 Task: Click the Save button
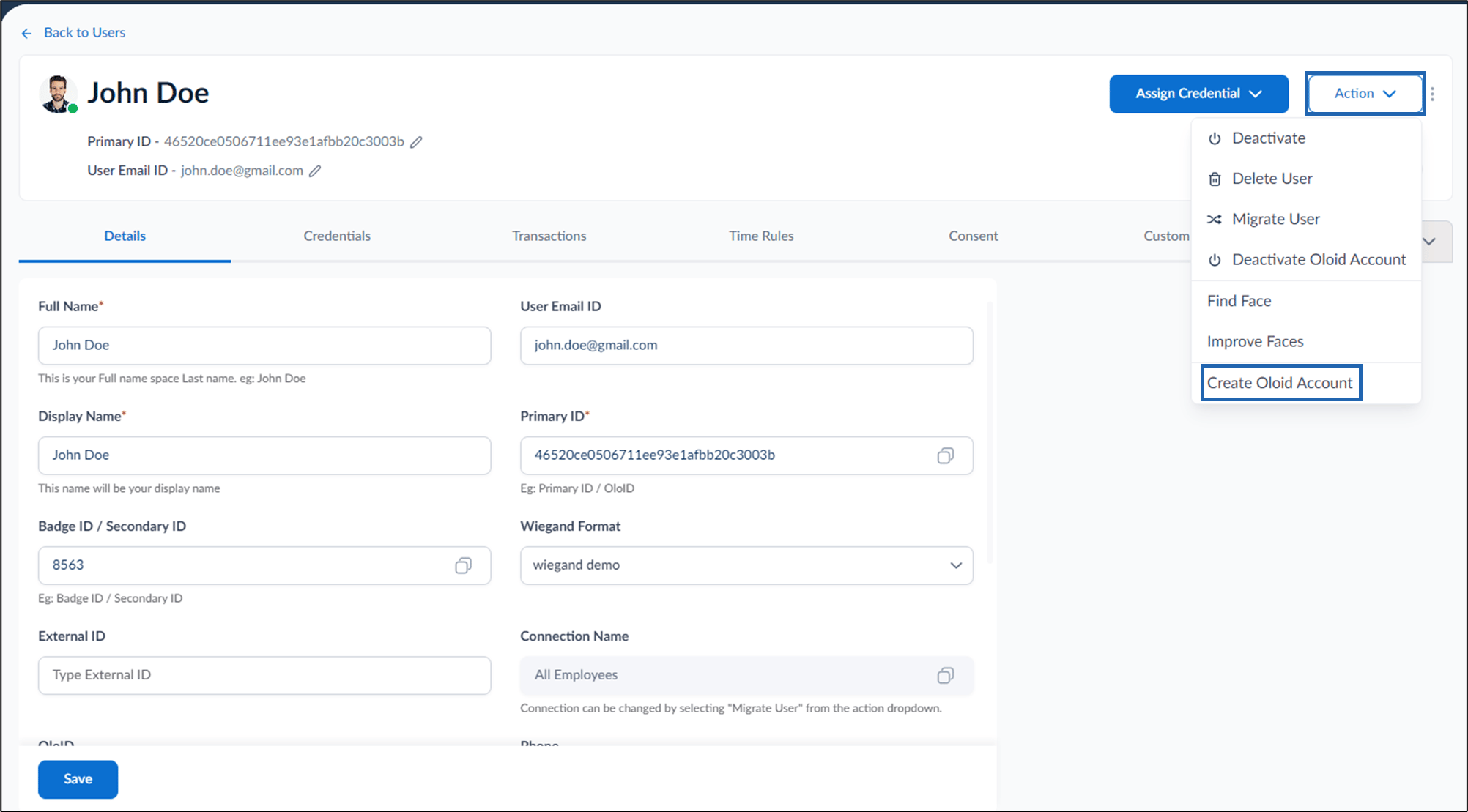coord(78,779)
